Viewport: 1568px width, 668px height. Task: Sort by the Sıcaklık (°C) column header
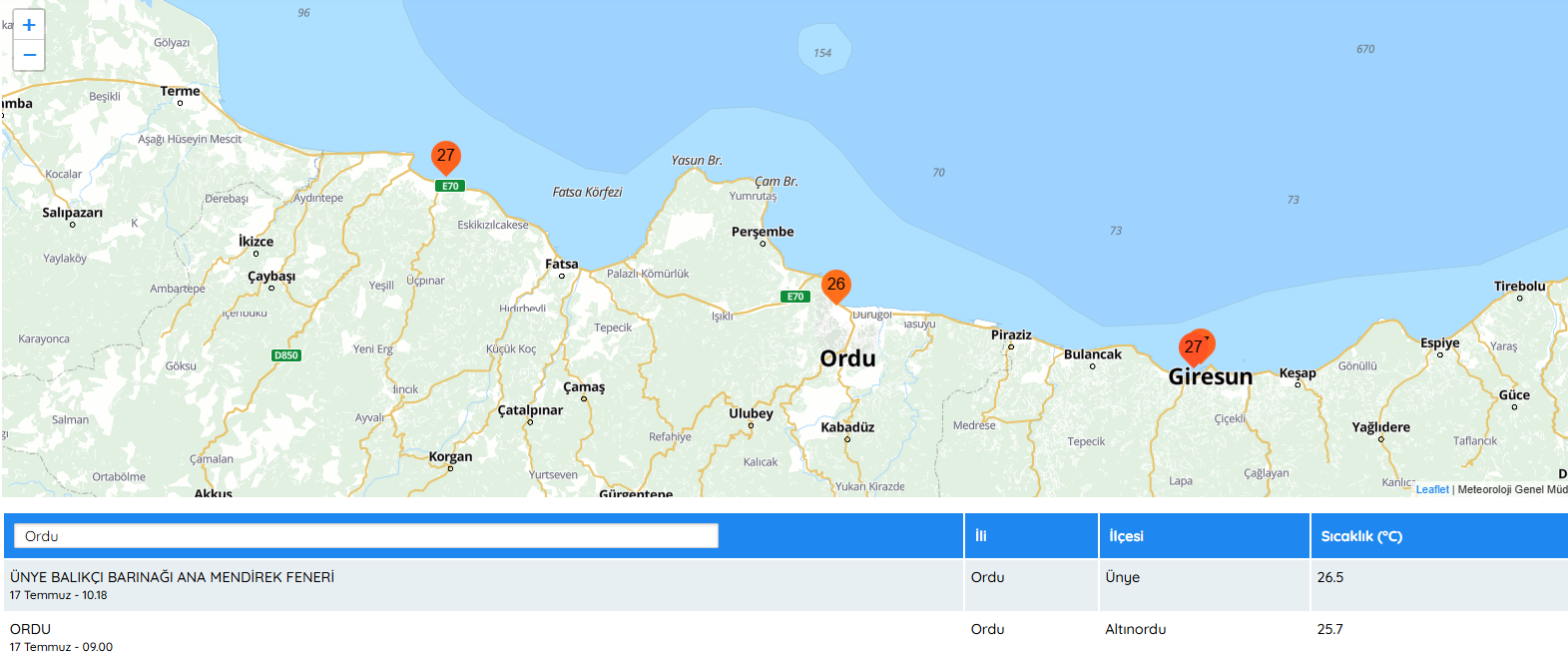[1439, 536]
